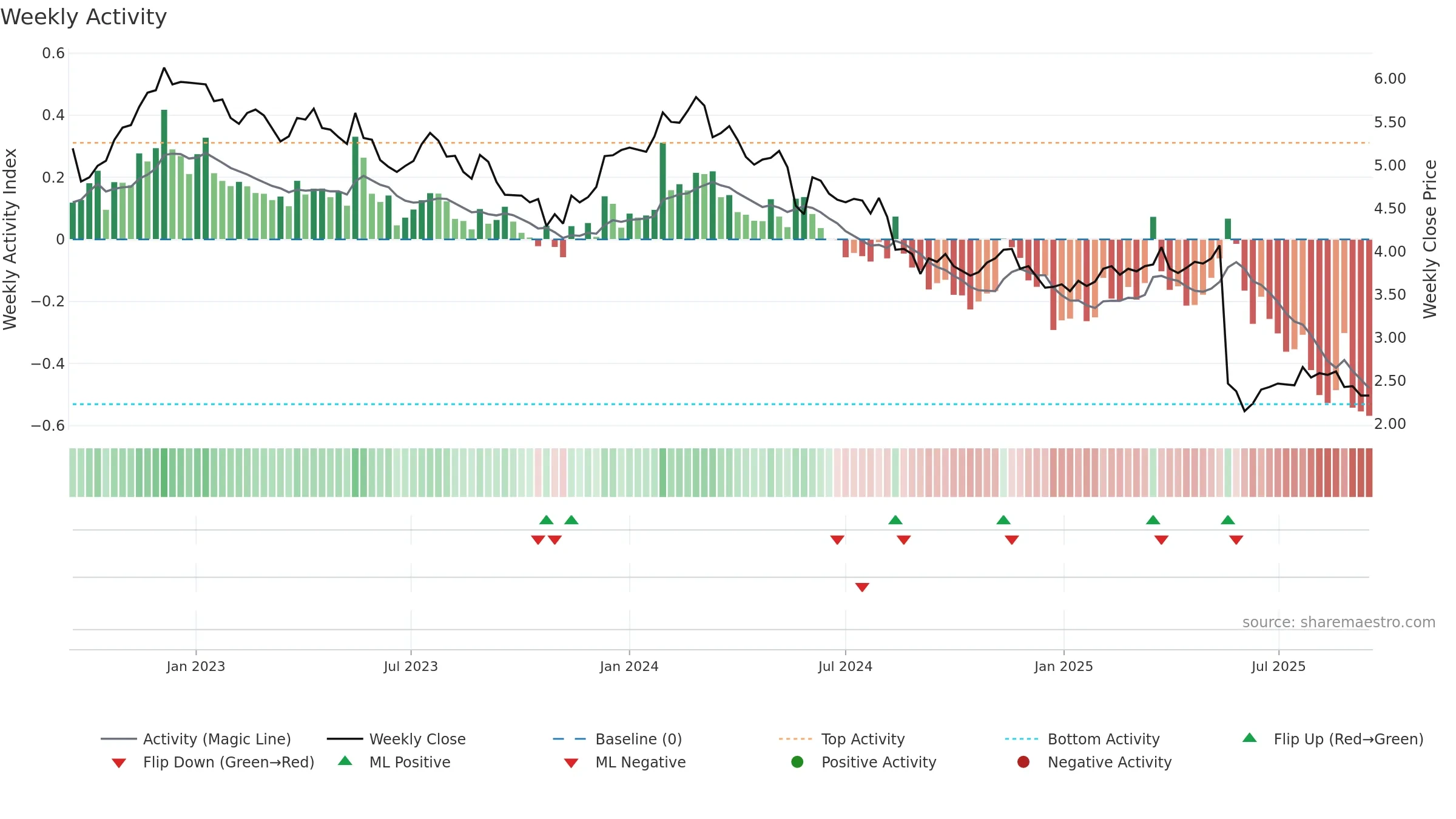
Task: Click the source: sharemaestro.com text
Action: (x=1339, y=622)
